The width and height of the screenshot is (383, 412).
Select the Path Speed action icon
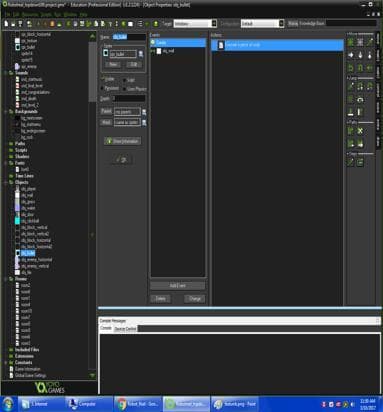360,144
